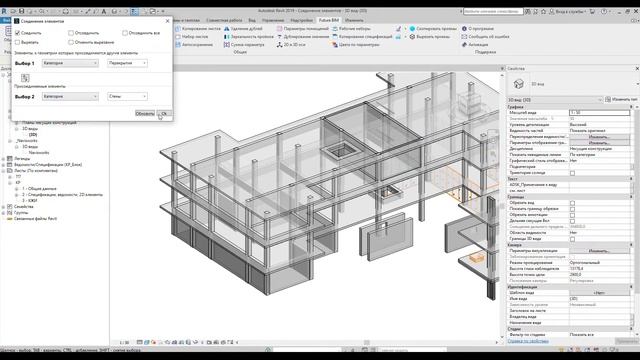Click the Параметры помещений tool
The height and width of the screenshot is (360, 640).
pyautogui.click(x=303, y=29)
